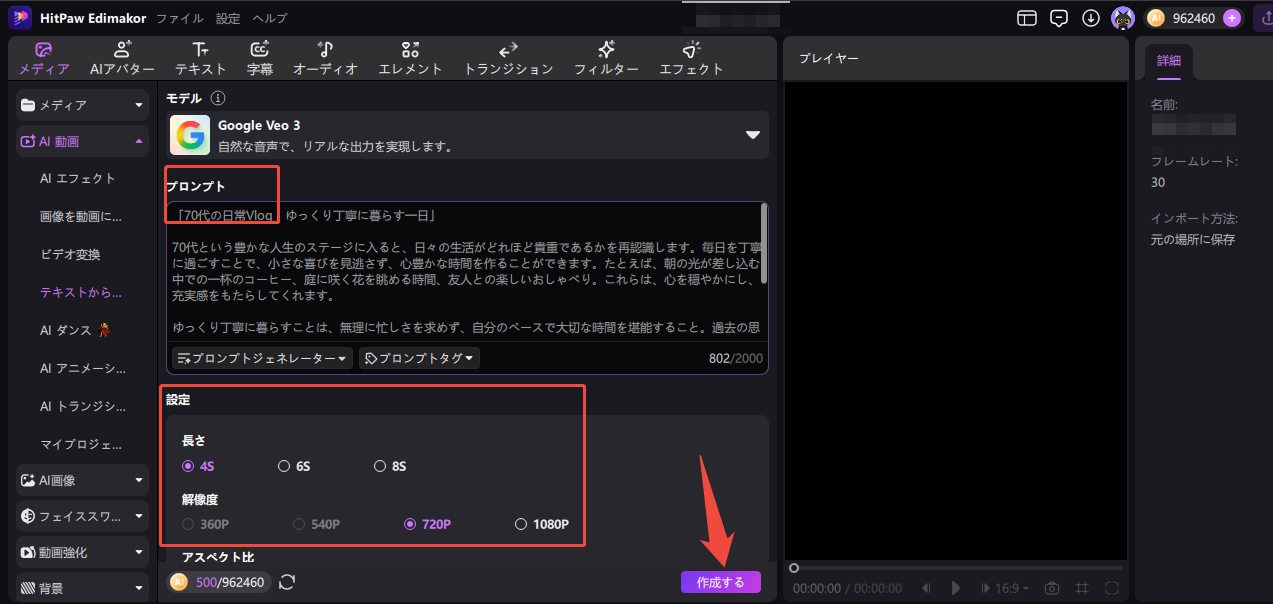Image resolution: width=1273 pixels, height=604 pixels.
Task: Switch to the フィルター tool
Action: (x=605, y=58)
